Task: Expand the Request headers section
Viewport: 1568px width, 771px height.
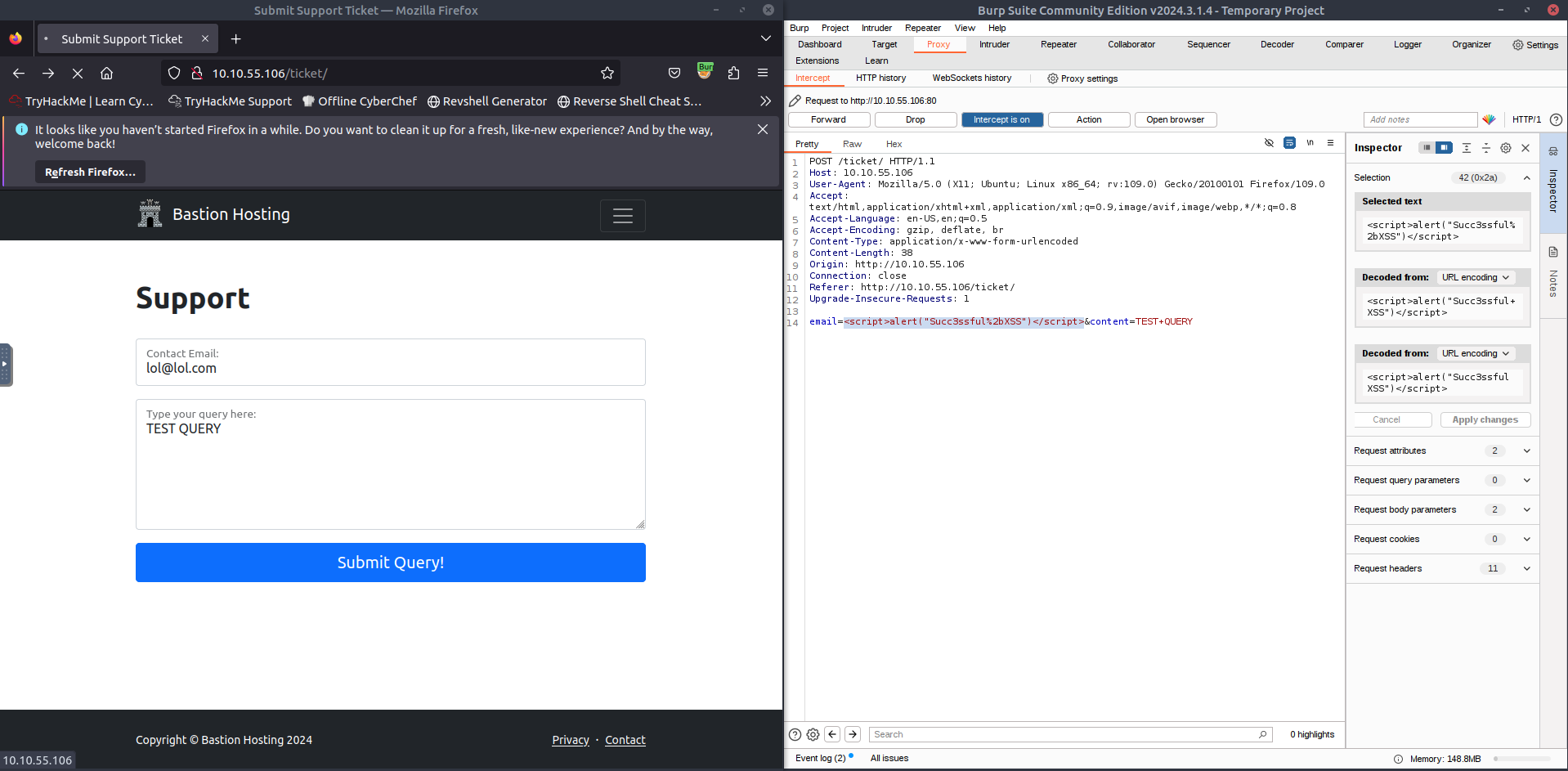Action: (x=1526, y=569)
